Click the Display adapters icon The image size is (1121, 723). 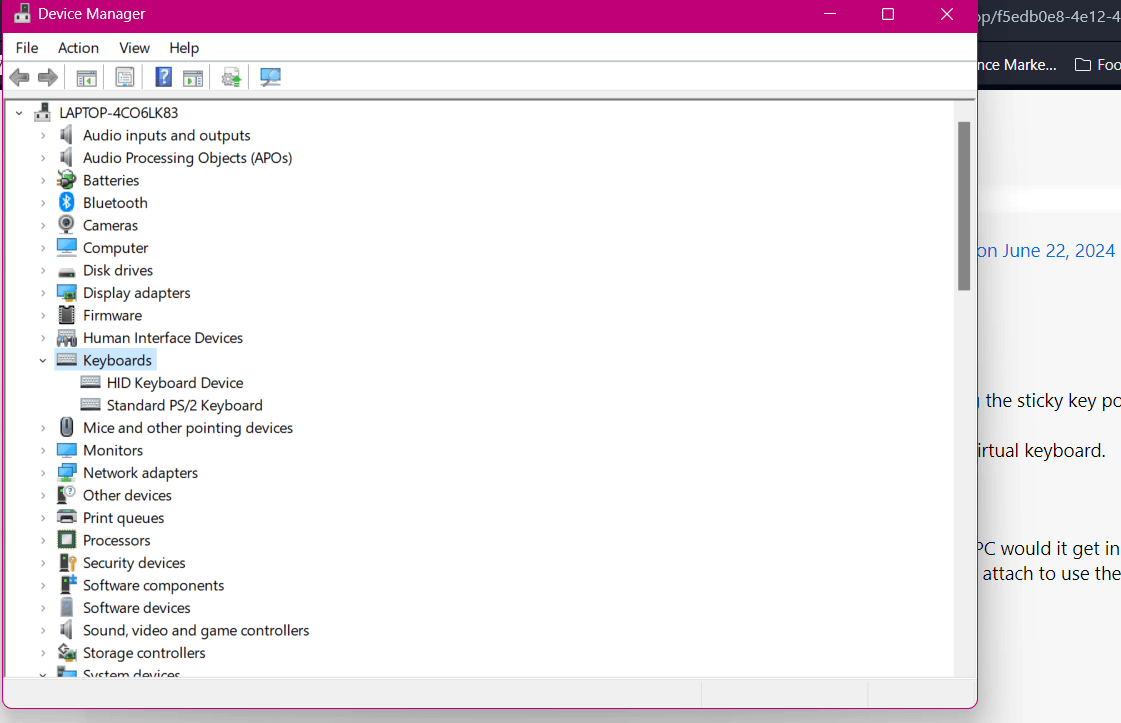click(66, 292)
